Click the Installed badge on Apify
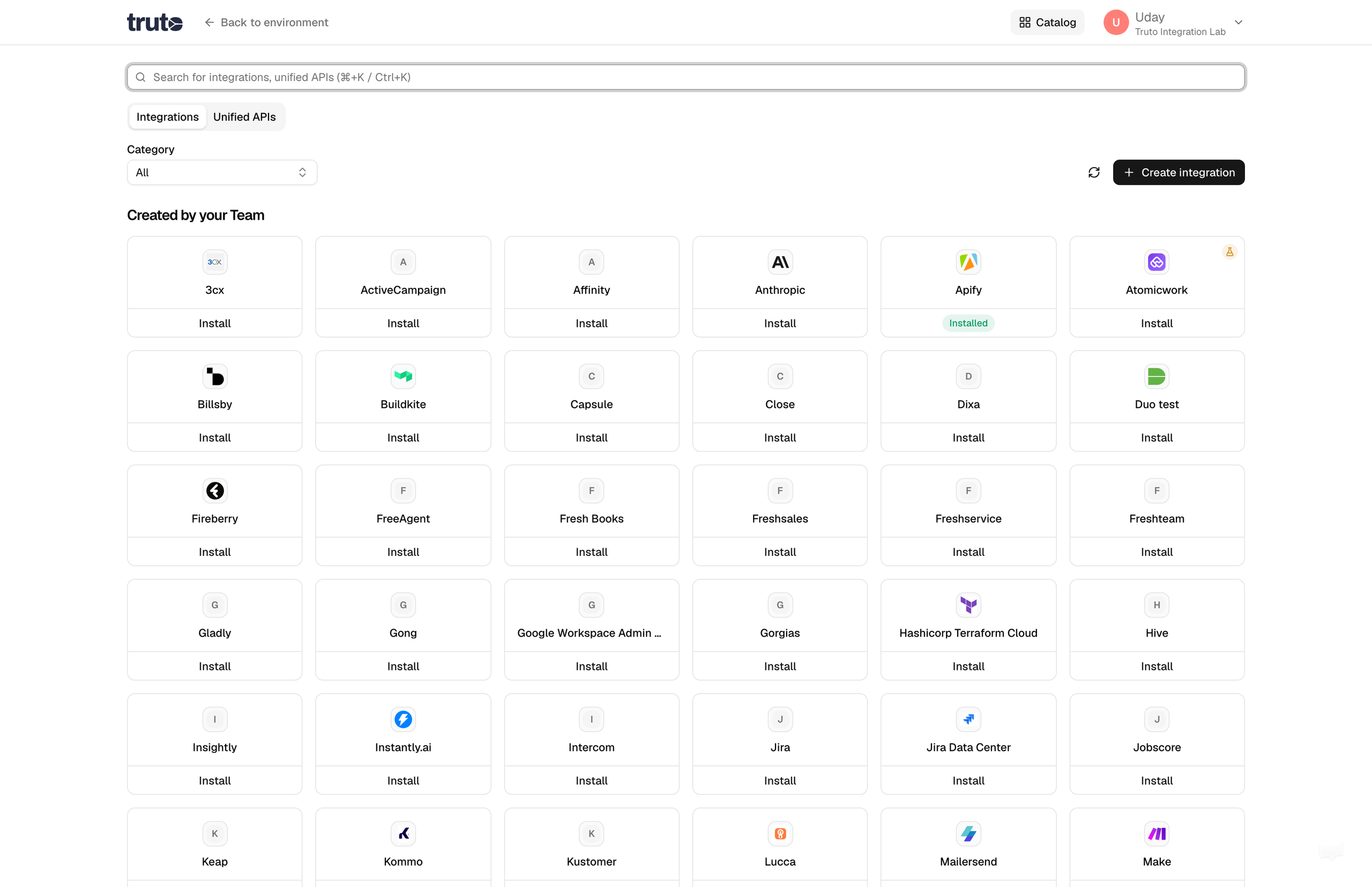Viewport: 1372px width, 887px height. point(968,323)
